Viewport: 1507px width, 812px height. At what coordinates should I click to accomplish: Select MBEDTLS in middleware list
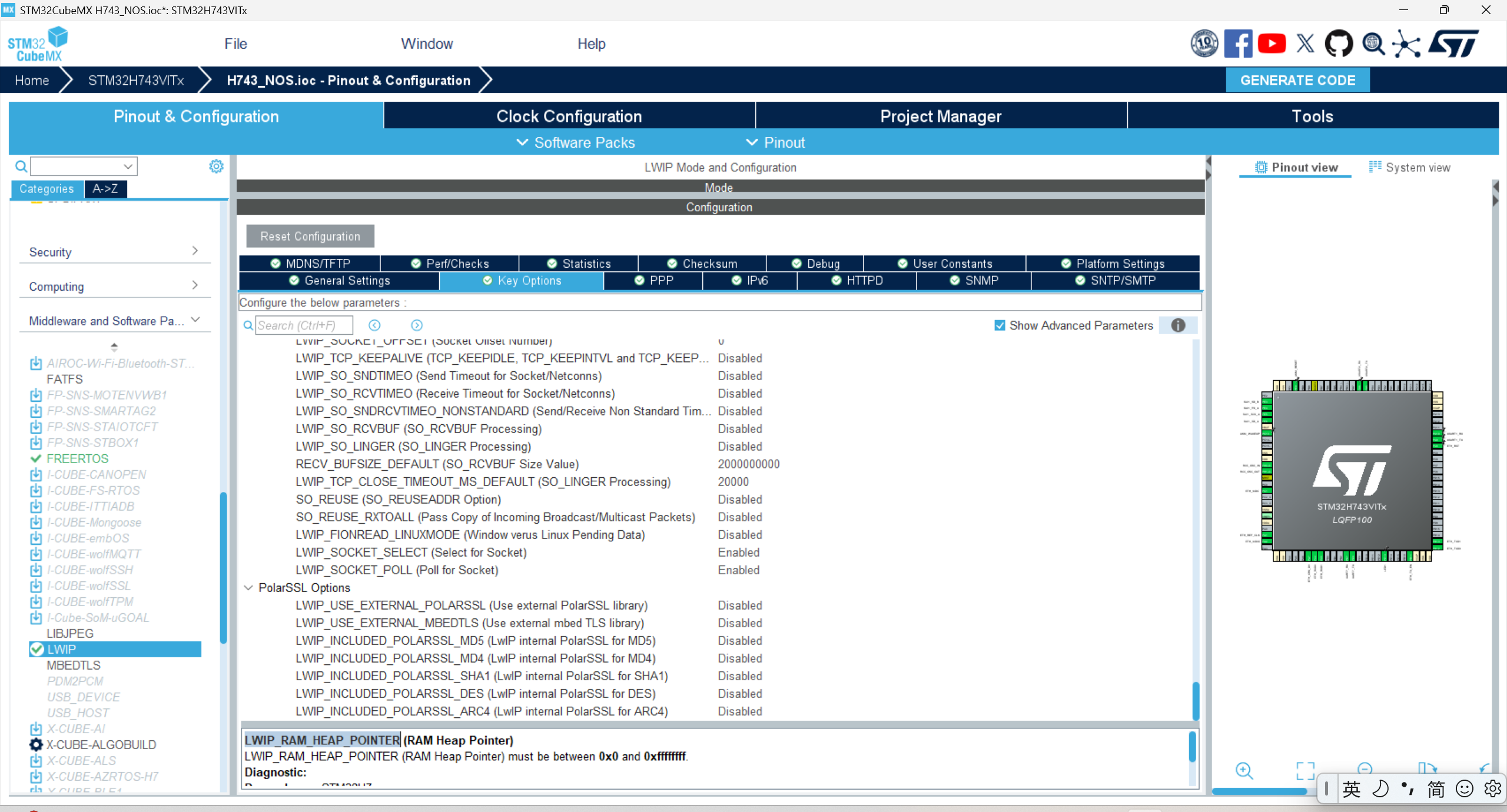pos(74,665)
